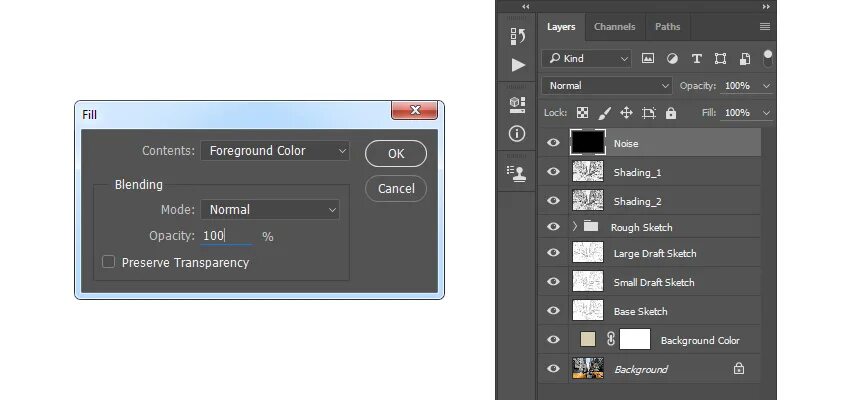This screenshot has height=400, width=850.
Task: Open the blending Mode dropdown in Fill
Action: tap(270, 209)
